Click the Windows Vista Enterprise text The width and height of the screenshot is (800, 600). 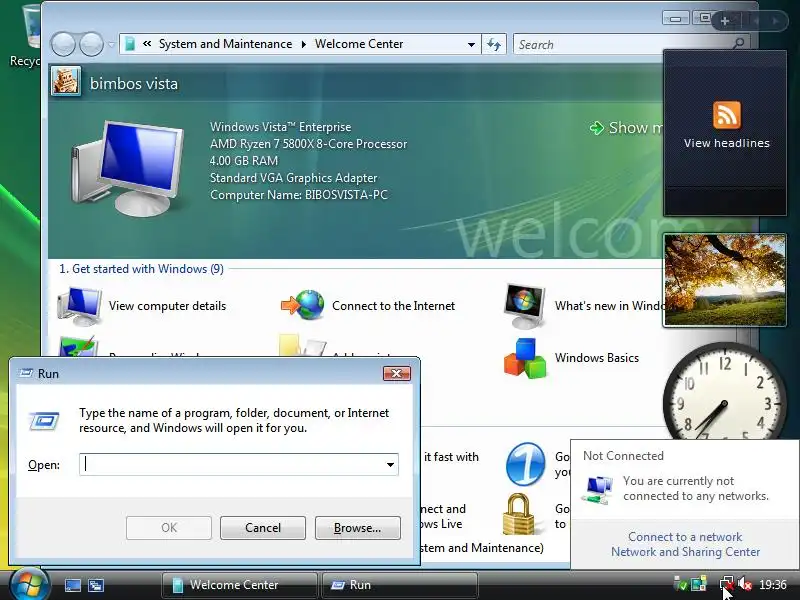[281, 127]
